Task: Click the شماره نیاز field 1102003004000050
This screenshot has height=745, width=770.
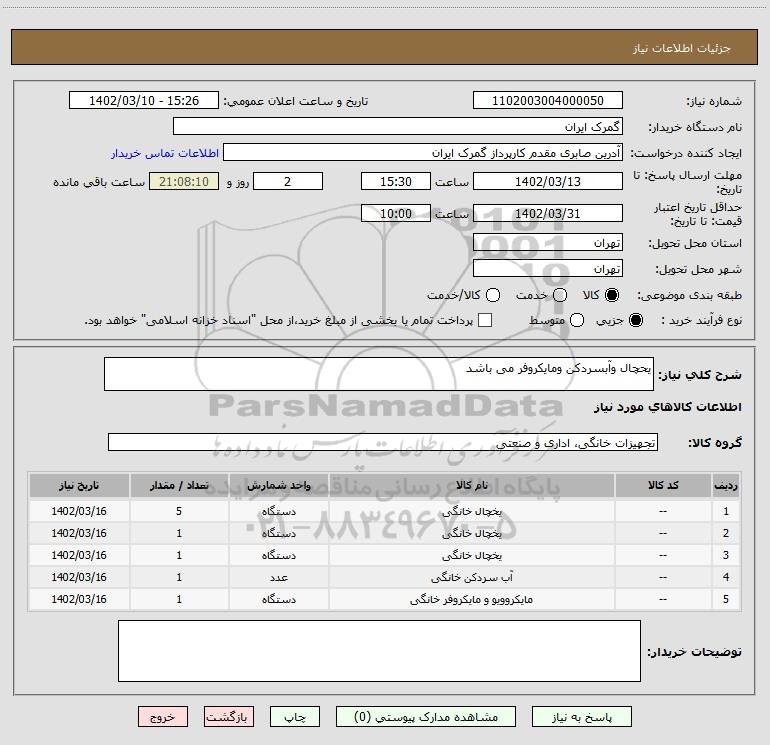Action: (548, 101)
